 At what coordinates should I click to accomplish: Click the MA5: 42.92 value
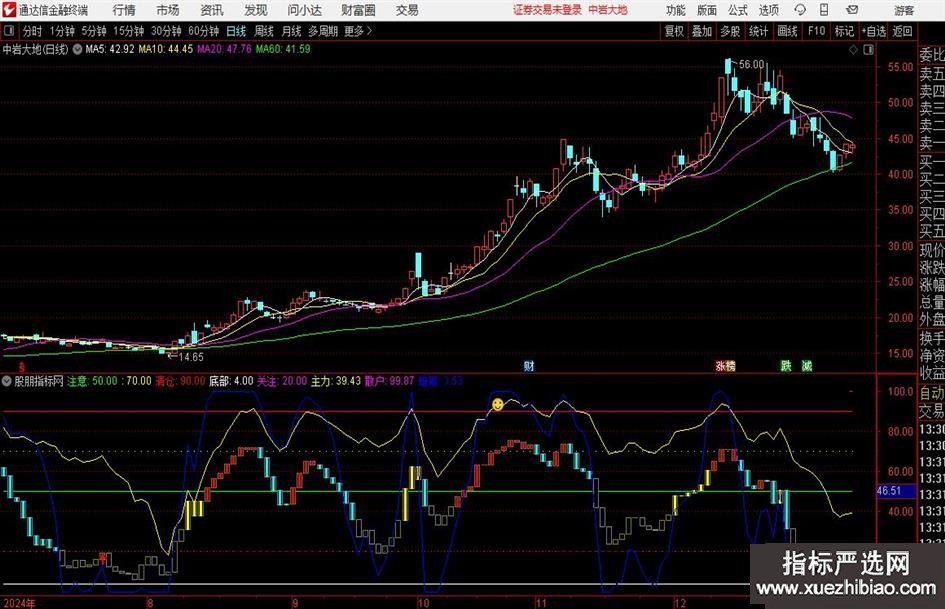tap(110, 49)
